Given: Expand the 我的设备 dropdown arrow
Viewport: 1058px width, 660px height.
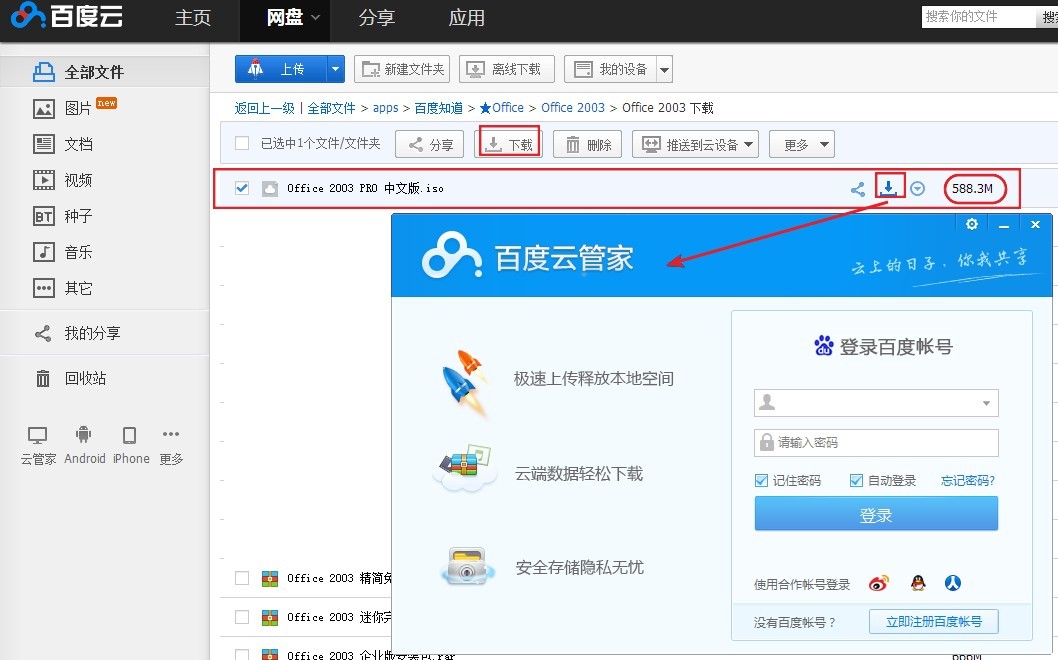Looking at the screenshot, I should coord(665,69).
